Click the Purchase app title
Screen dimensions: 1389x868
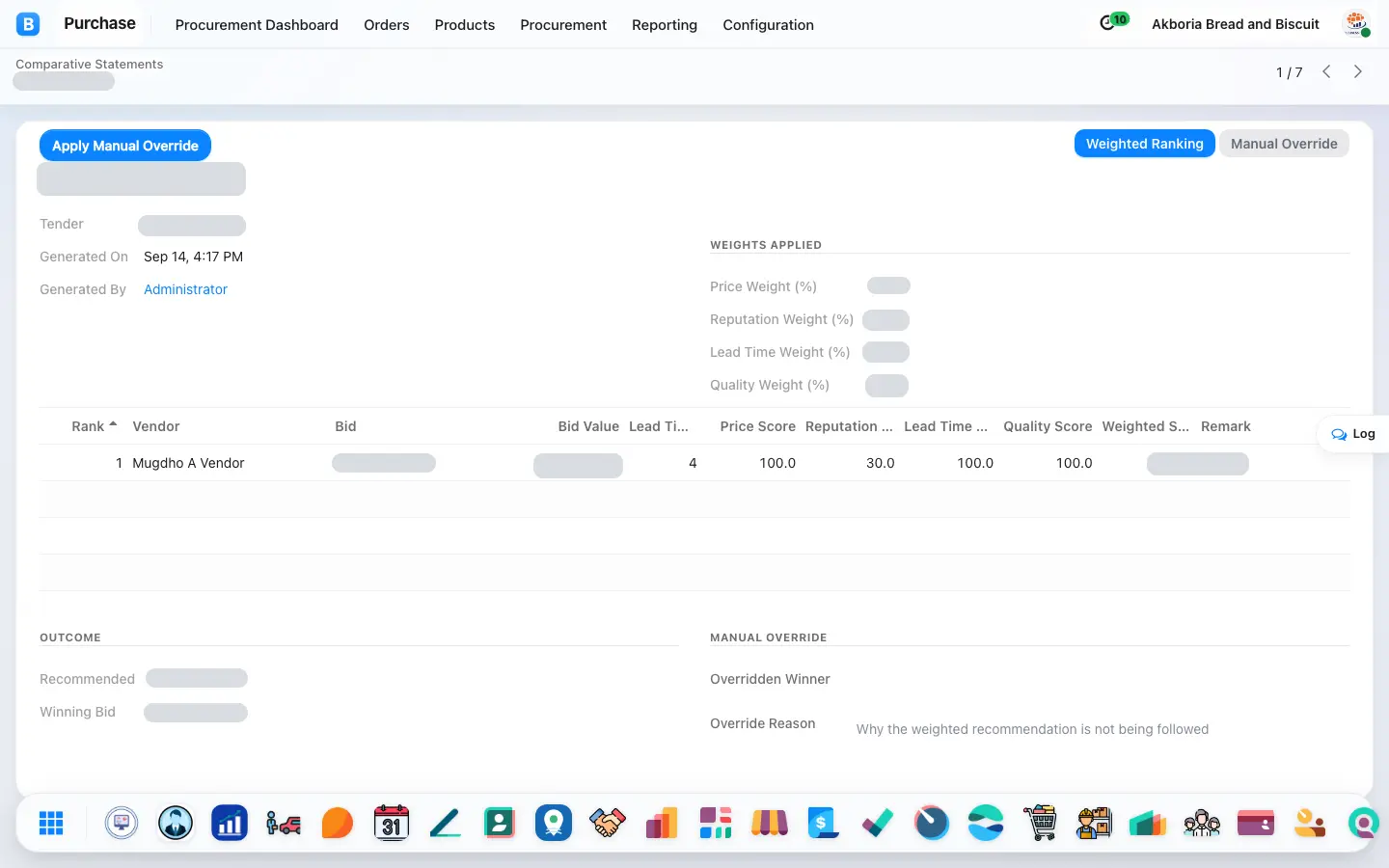click(99, 23)
